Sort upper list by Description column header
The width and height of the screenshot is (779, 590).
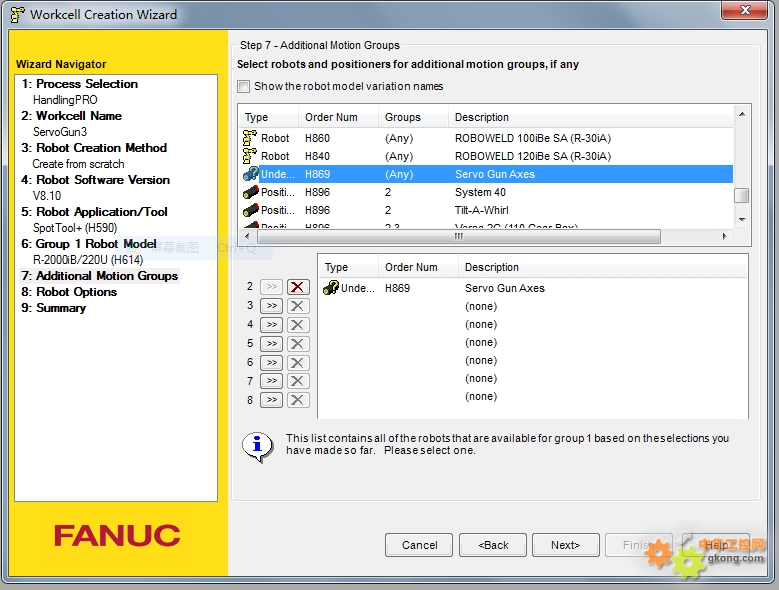(481, 117)
